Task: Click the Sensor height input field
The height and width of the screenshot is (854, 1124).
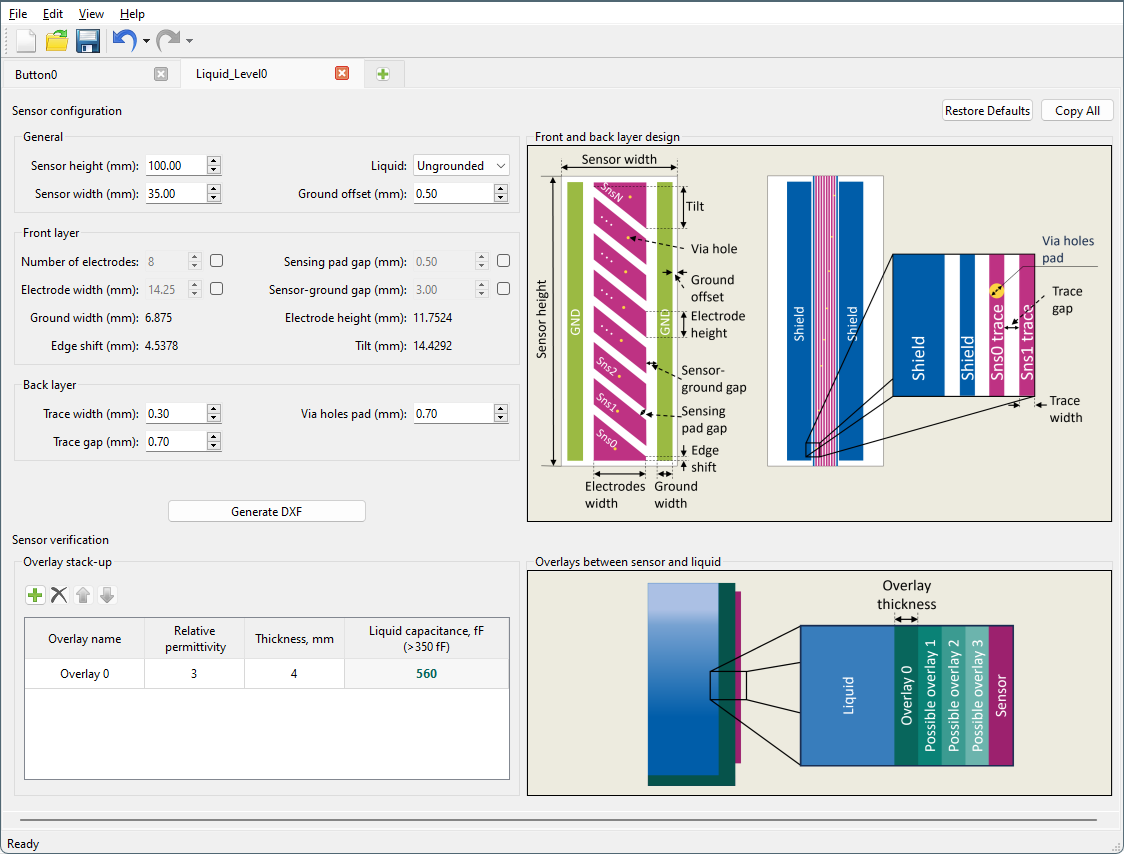Action: [x=175, y=166]
